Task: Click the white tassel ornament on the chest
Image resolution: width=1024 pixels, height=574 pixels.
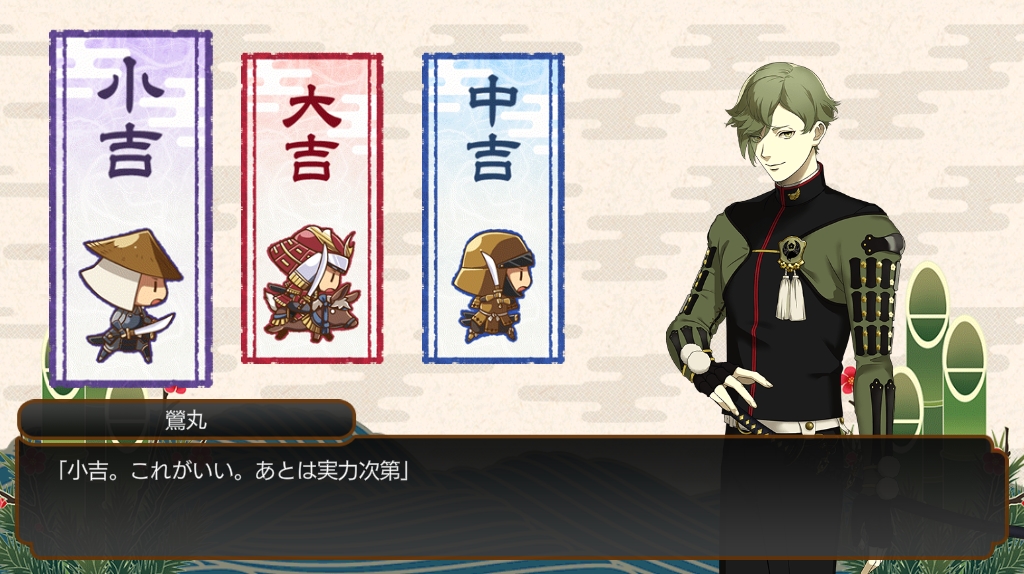Action: tap(791, 295)
